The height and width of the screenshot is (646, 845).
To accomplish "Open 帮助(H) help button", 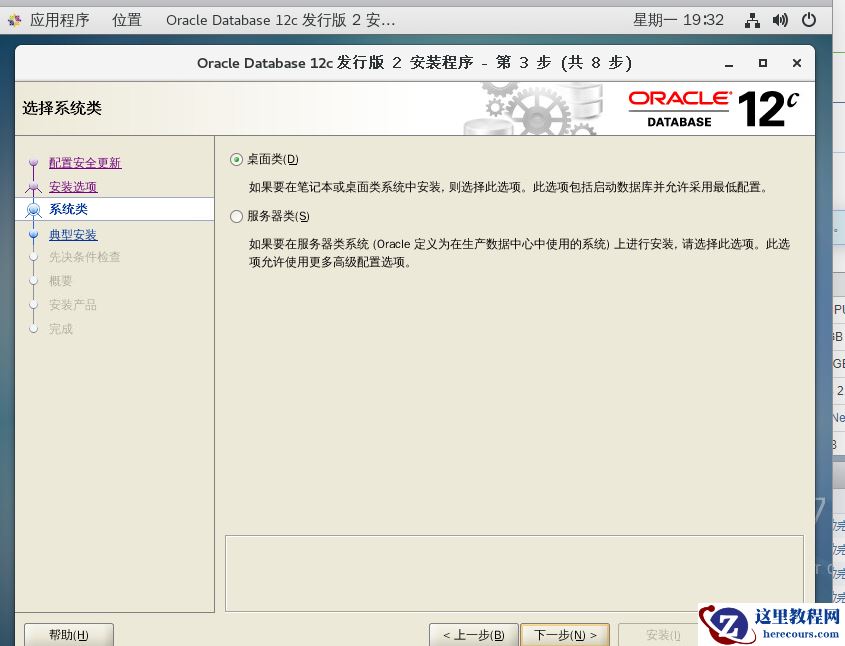I will [69, 635].
